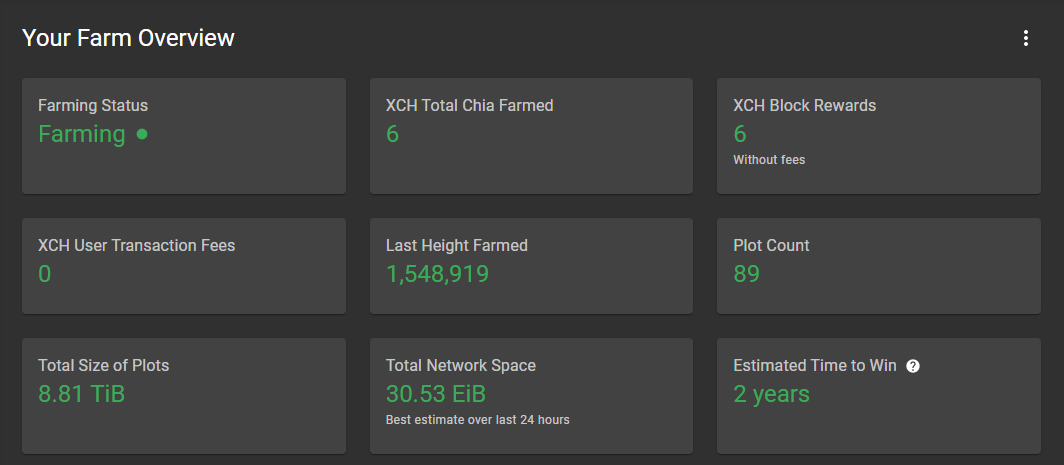Image resolution: width=1064 pixels, height=465 pixels.
Task: Click the green Farming status text
Action: 82,134
